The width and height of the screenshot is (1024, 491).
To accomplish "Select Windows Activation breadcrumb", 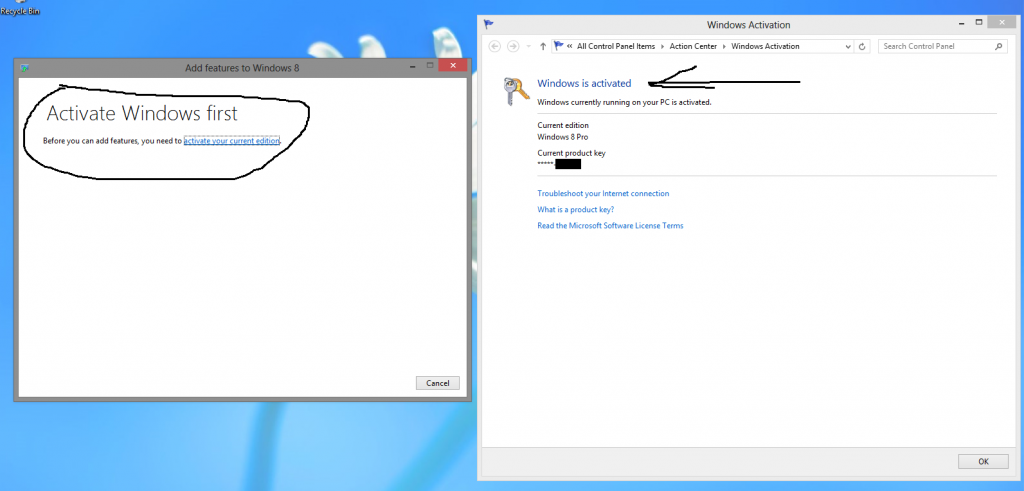I will click(x=765, y=46).
